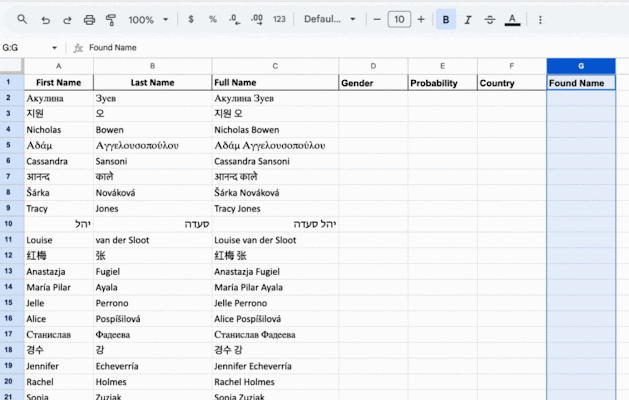629x400 pixels.
Task: Select the Country header cell
Action: (512, 83)
